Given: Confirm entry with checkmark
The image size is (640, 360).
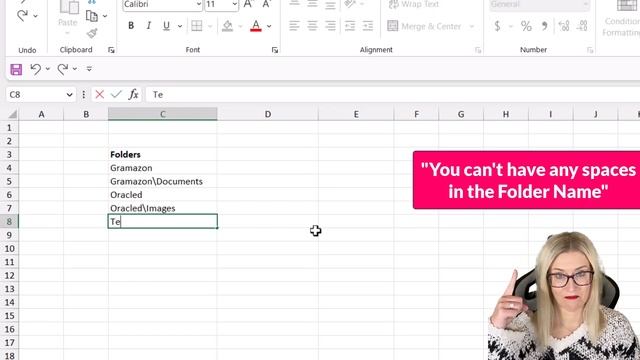Looking at the screenshot, I should [116, 95].
